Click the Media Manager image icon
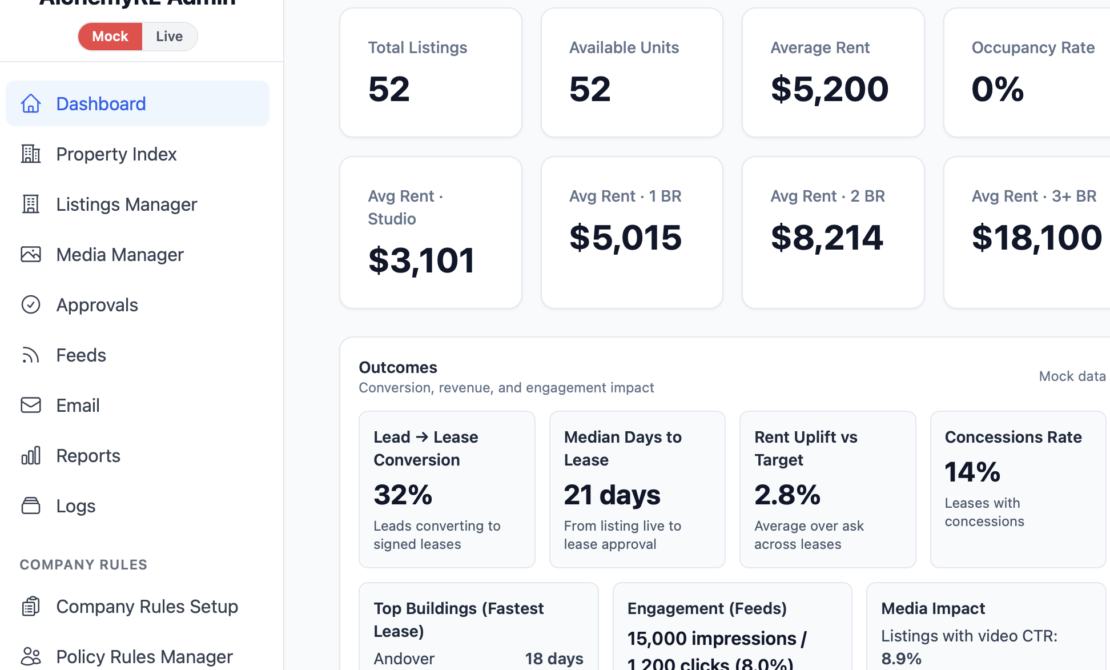The height and width of the screenshot is (670, 1110). point(31,254)
